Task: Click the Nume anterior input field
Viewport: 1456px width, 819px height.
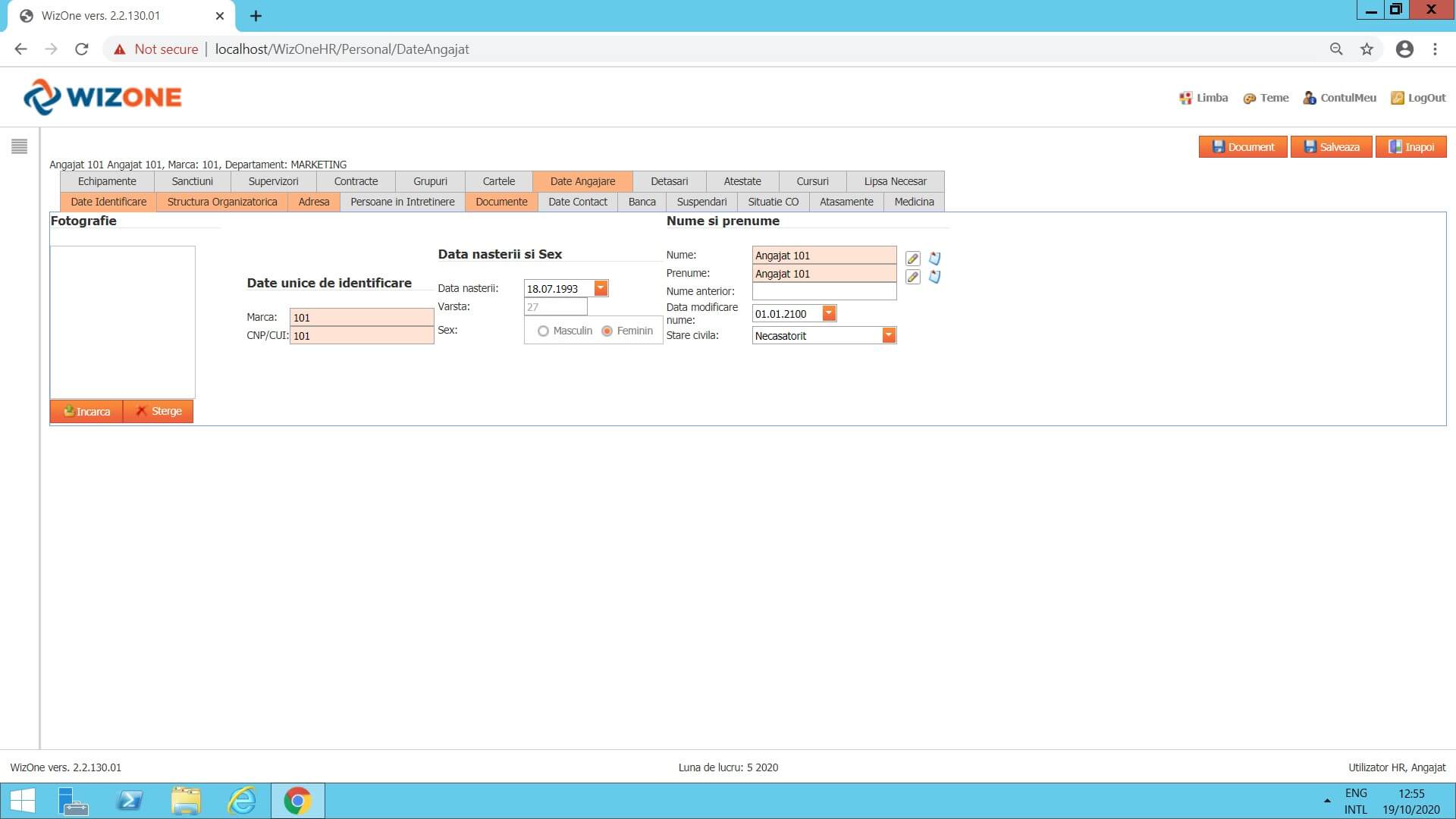Action: point(824,291)
